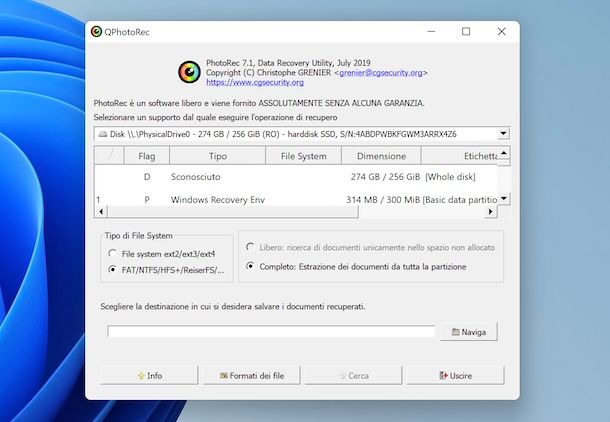
Task: Click the 274 GB / 256 GiB size cell
Action: coord(385,177)
